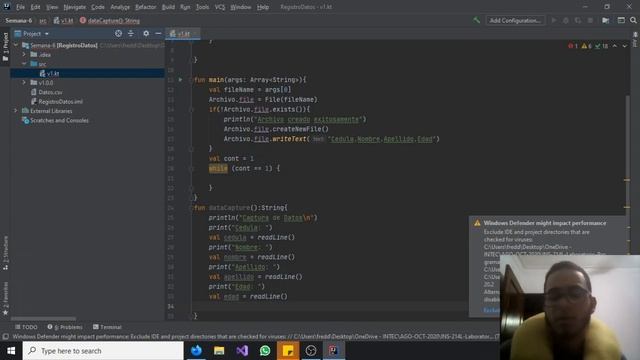Open the Help menu
This screenshot has height=360, width=640.
pos(263,7)
